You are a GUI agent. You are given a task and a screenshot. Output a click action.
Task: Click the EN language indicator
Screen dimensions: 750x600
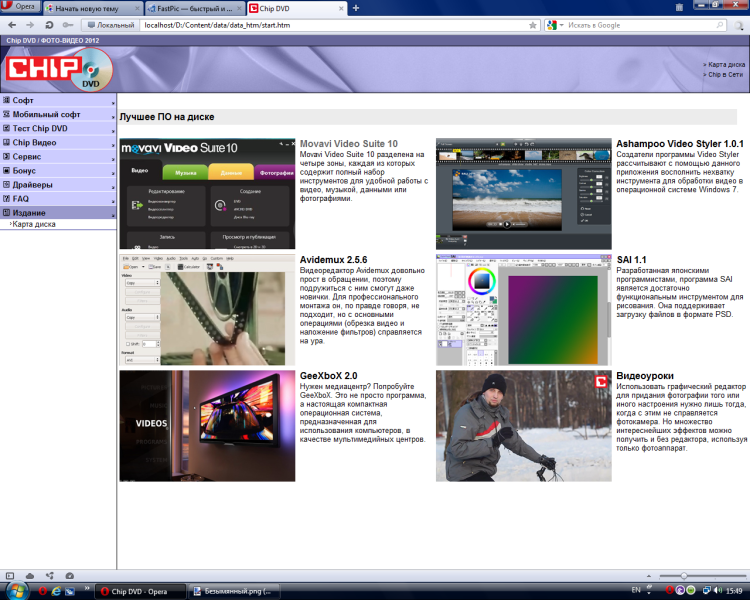(636, 590)
